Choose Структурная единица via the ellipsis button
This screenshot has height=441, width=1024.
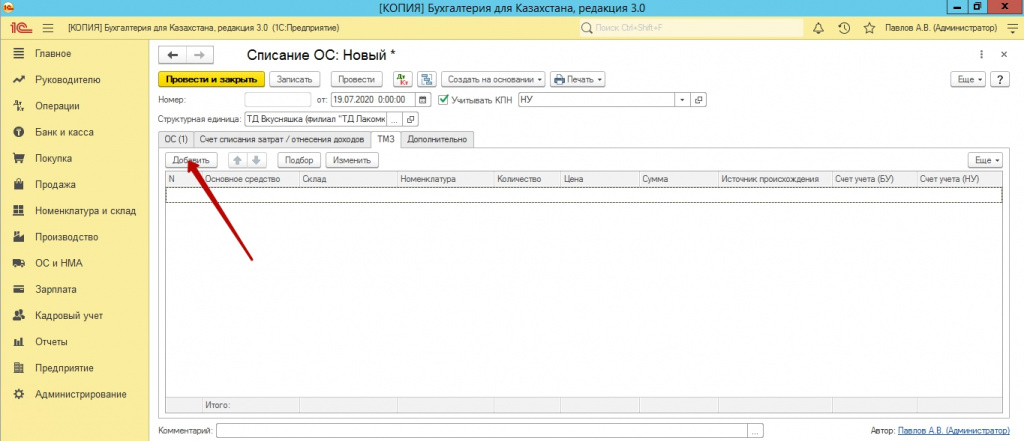(x=395, y=120)
